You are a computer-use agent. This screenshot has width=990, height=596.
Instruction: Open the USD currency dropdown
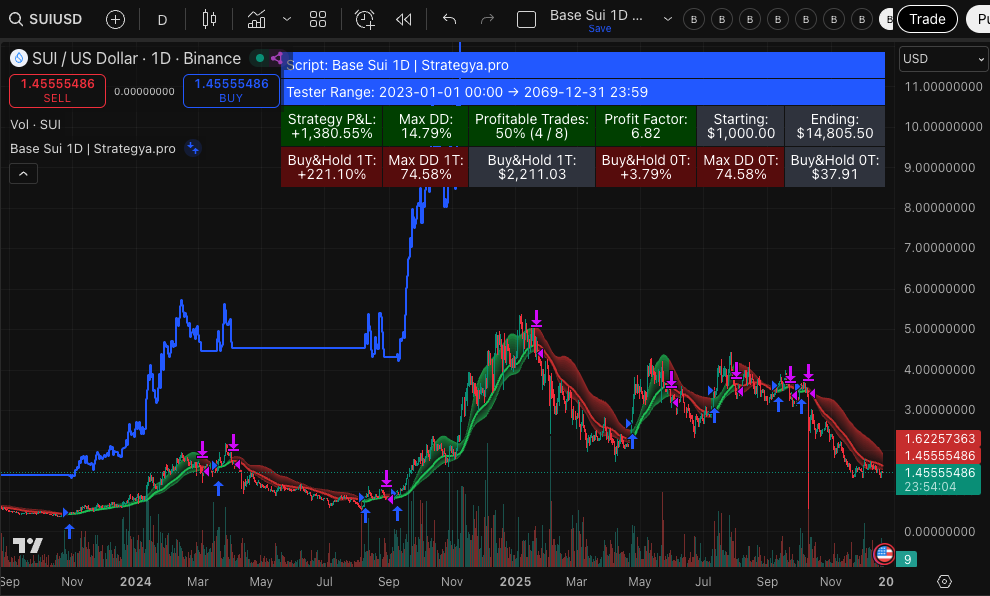[x=943, y=59]
